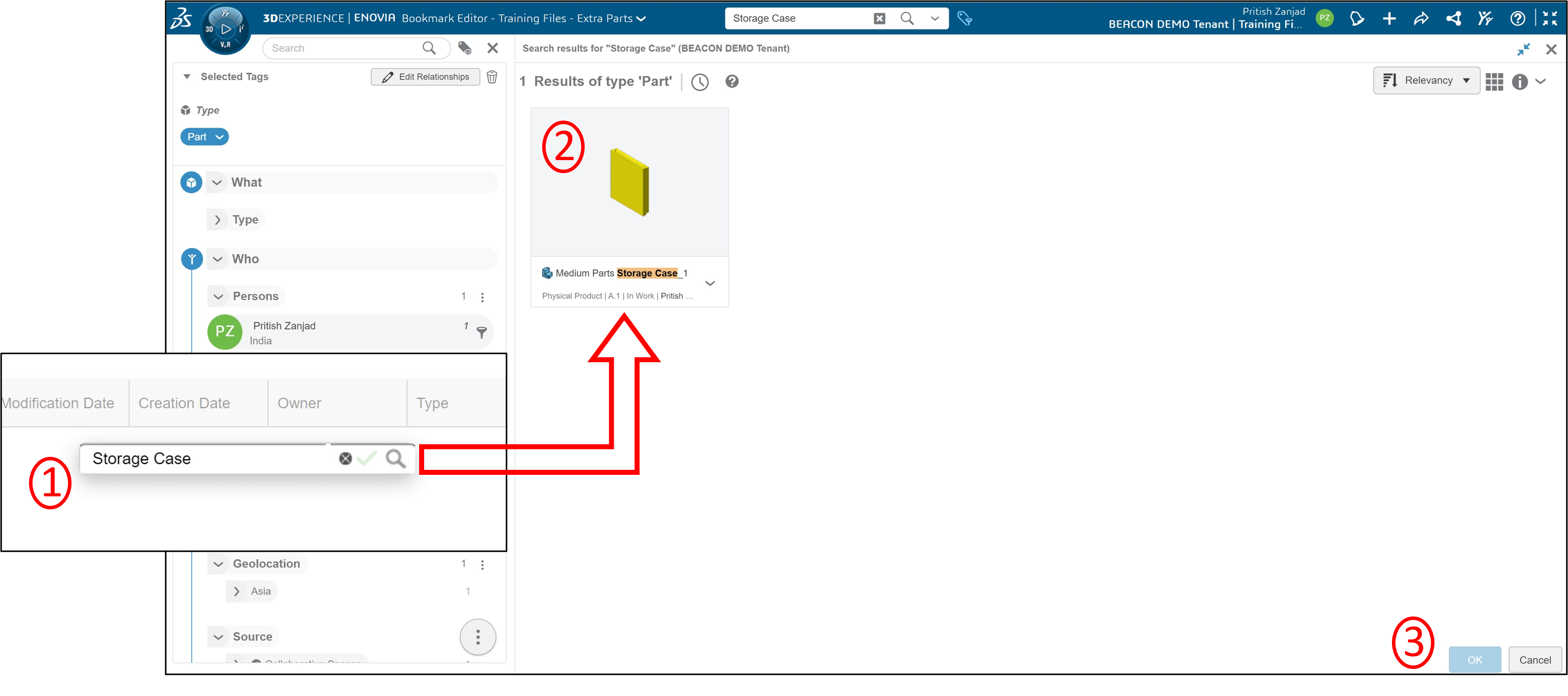Open Bookmark Editor title dropdown chevron

point(641,19)
